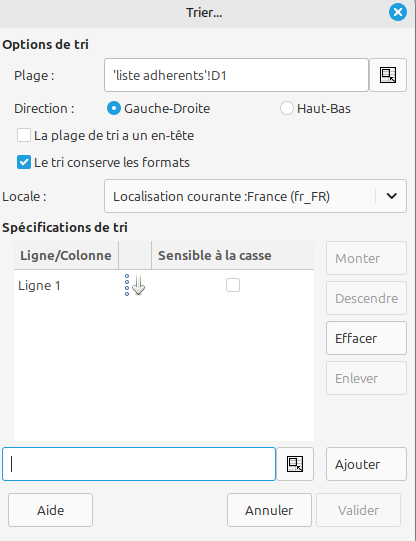Click the Locale dropdown chevron arrow
Screen dimensions: 416x541
(x=392, y=196)
